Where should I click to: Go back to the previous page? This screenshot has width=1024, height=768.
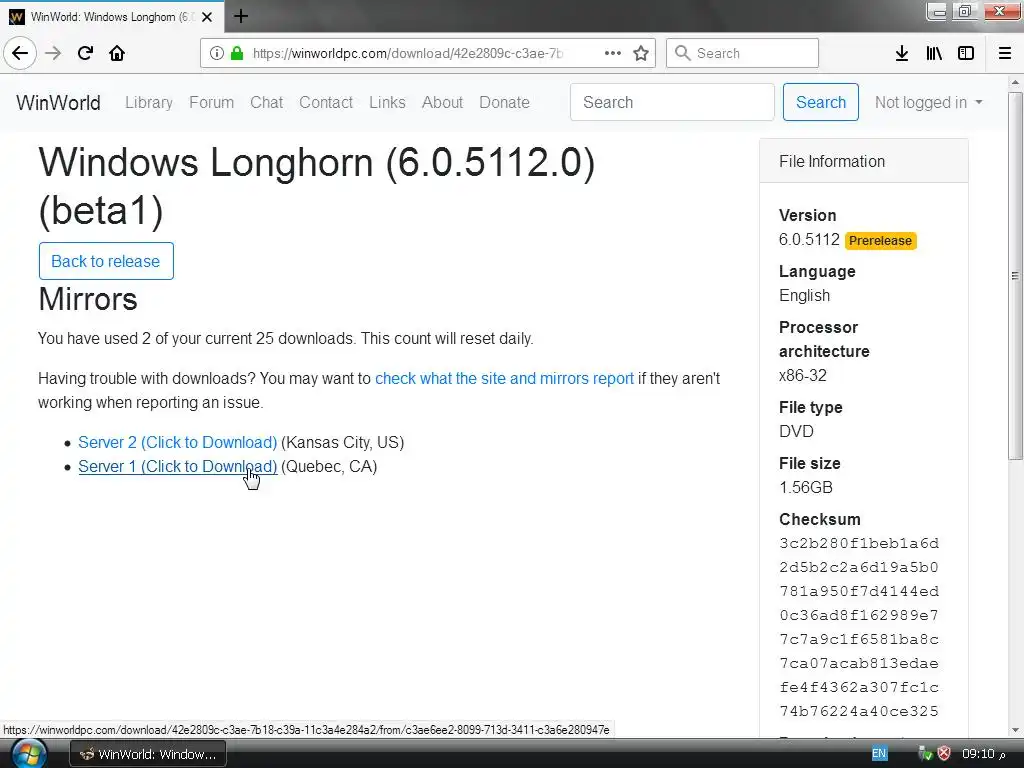tap(20, 53)
